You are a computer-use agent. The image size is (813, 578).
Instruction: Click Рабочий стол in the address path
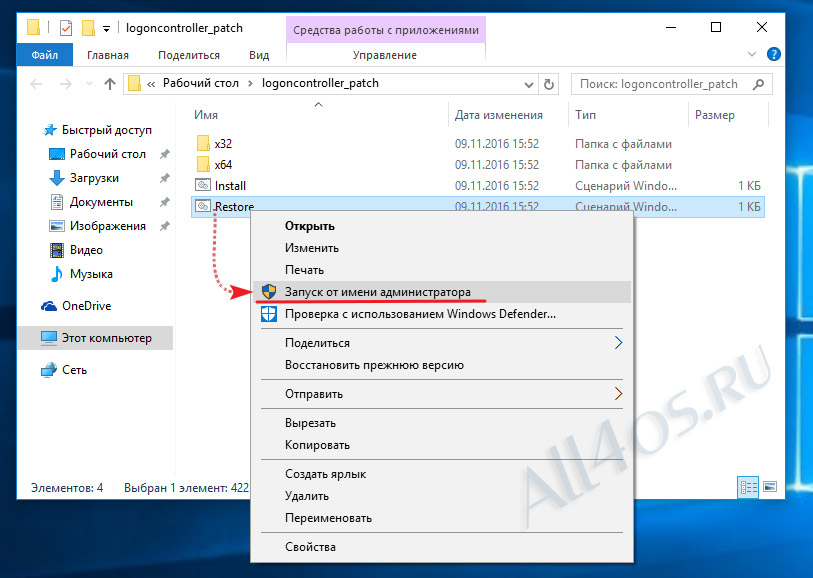201,83
